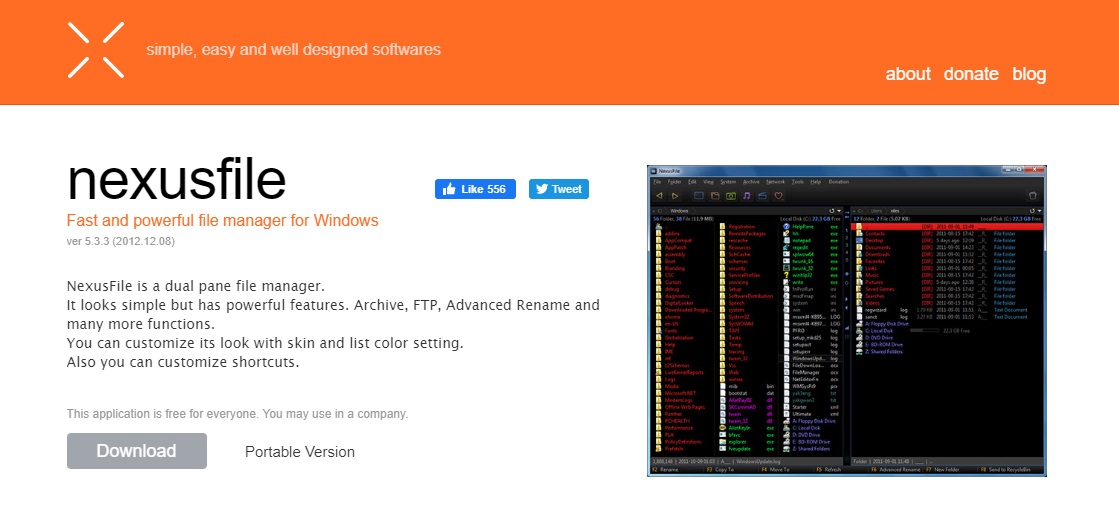Click the Facebook Like 556 button

tap(474, 189)
